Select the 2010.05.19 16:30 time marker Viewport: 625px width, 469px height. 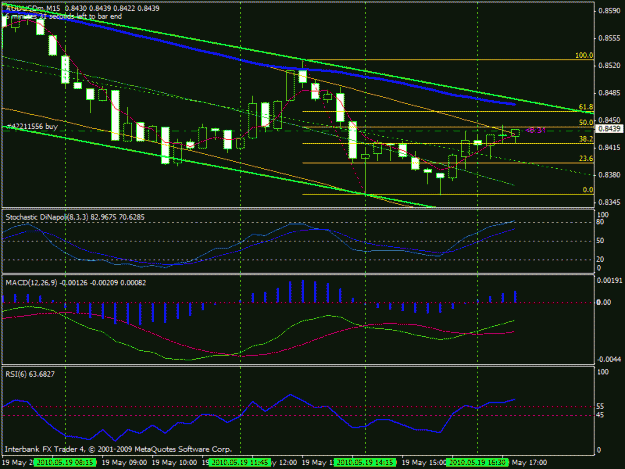[477, 462]
